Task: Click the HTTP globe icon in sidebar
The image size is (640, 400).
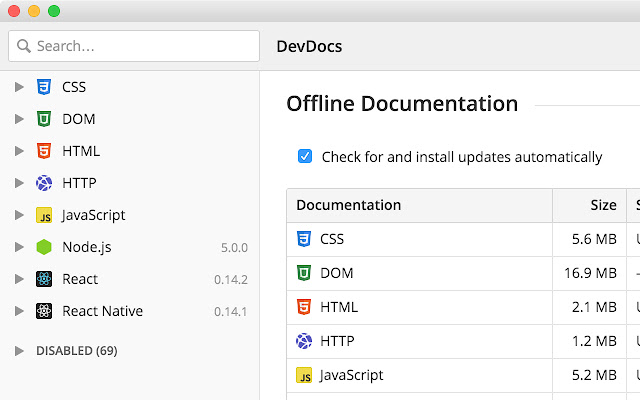Action: [44, 183]
